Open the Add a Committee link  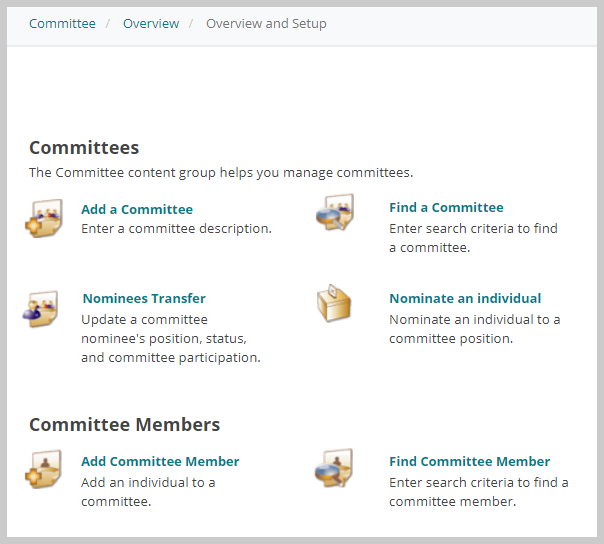pos(137,209)
